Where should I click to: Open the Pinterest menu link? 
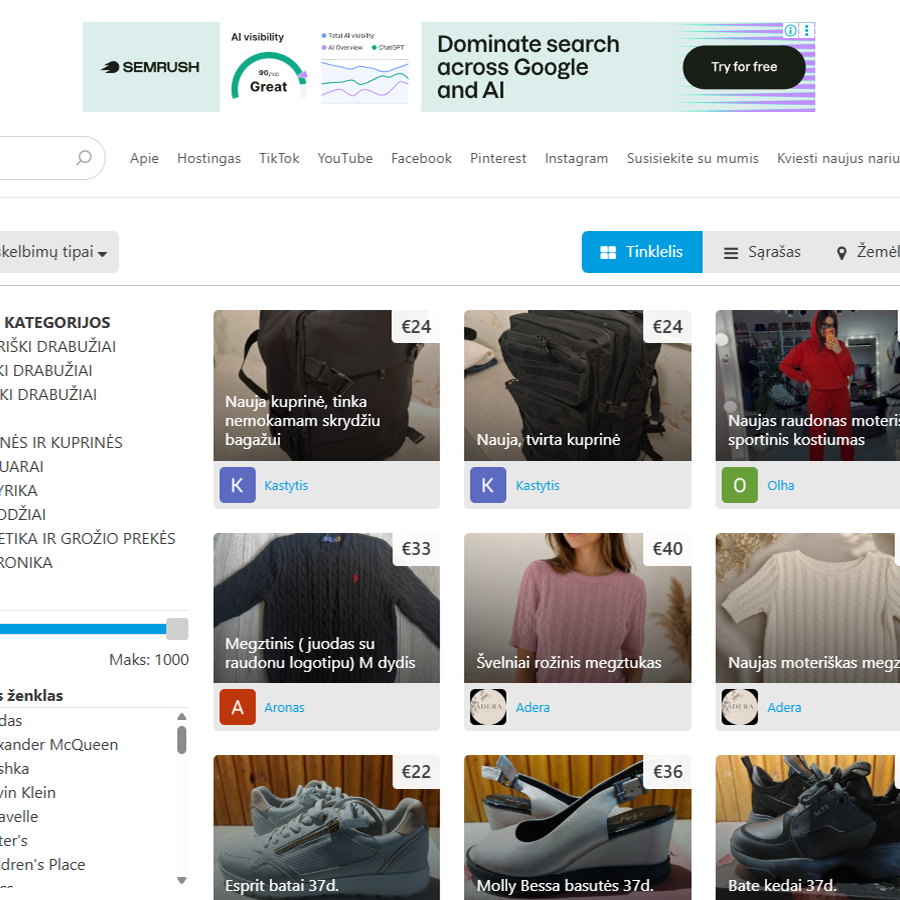(498, 158)
